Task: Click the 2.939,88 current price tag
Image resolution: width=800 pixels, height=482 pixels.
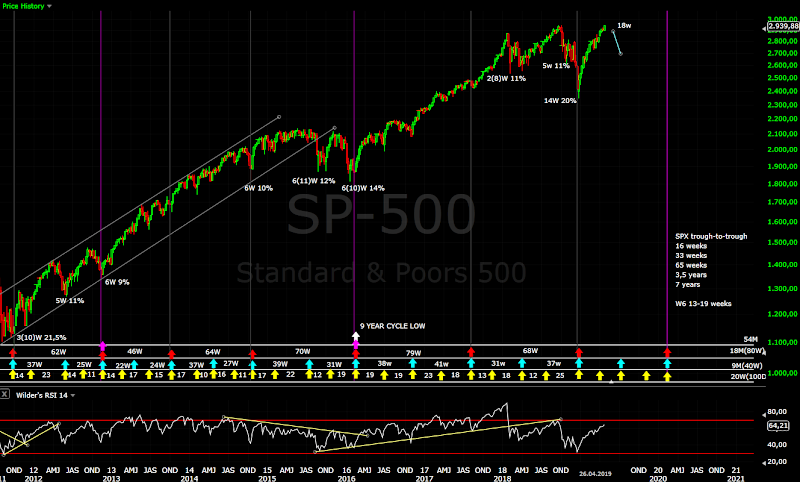Action: [783, 26]
